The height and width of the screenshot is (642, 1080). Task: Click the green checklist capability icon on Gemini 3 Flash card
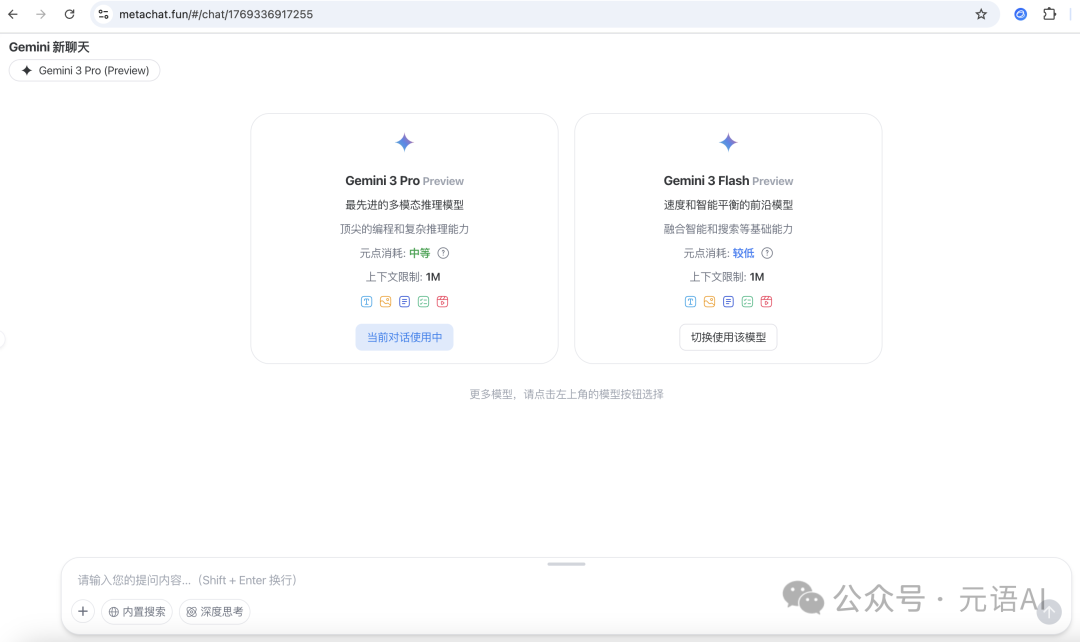[748, 301]
